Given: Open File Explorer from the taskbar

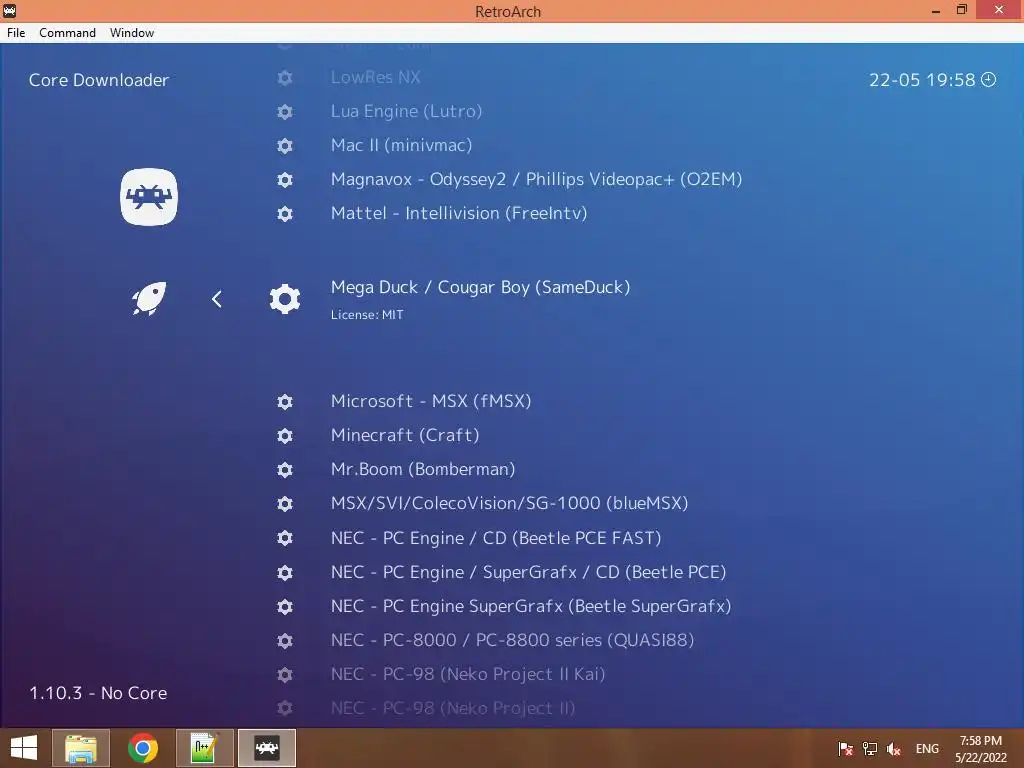Looking at the screenshot, I should 80,748.
